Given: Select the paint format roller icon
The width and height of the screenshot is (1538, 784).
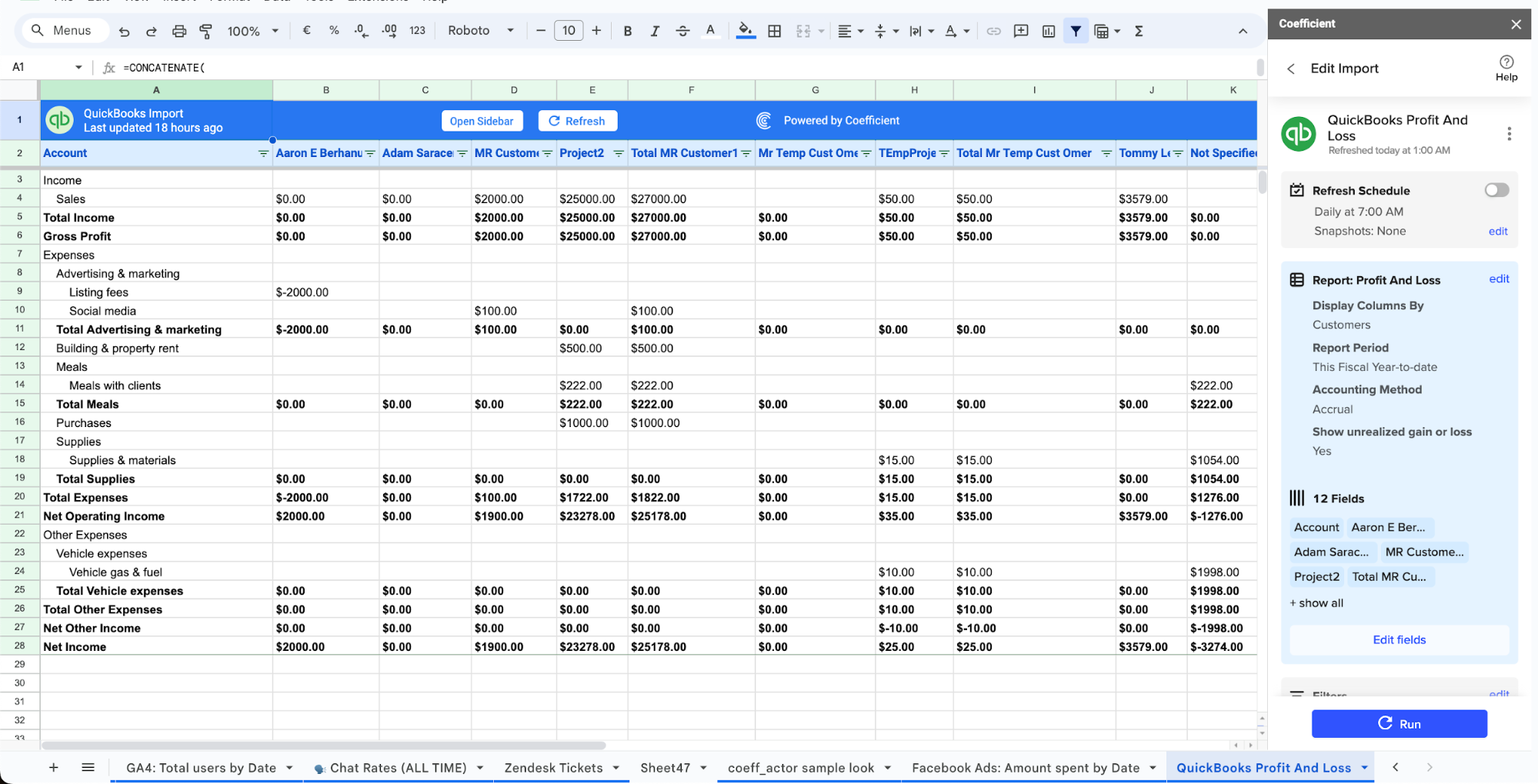Looking at the screenshot, I should click(206, 31).
